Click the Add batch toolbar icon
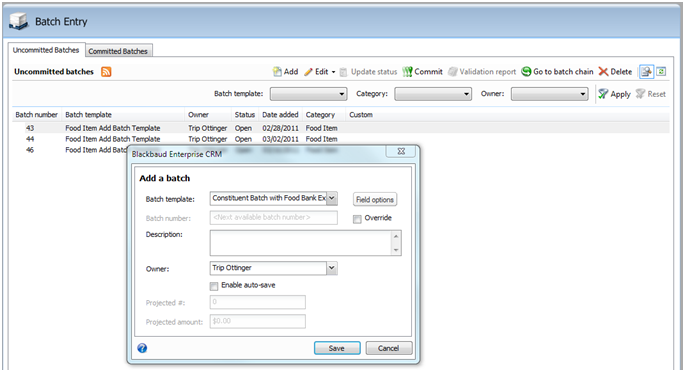 (x=277, y=72)
